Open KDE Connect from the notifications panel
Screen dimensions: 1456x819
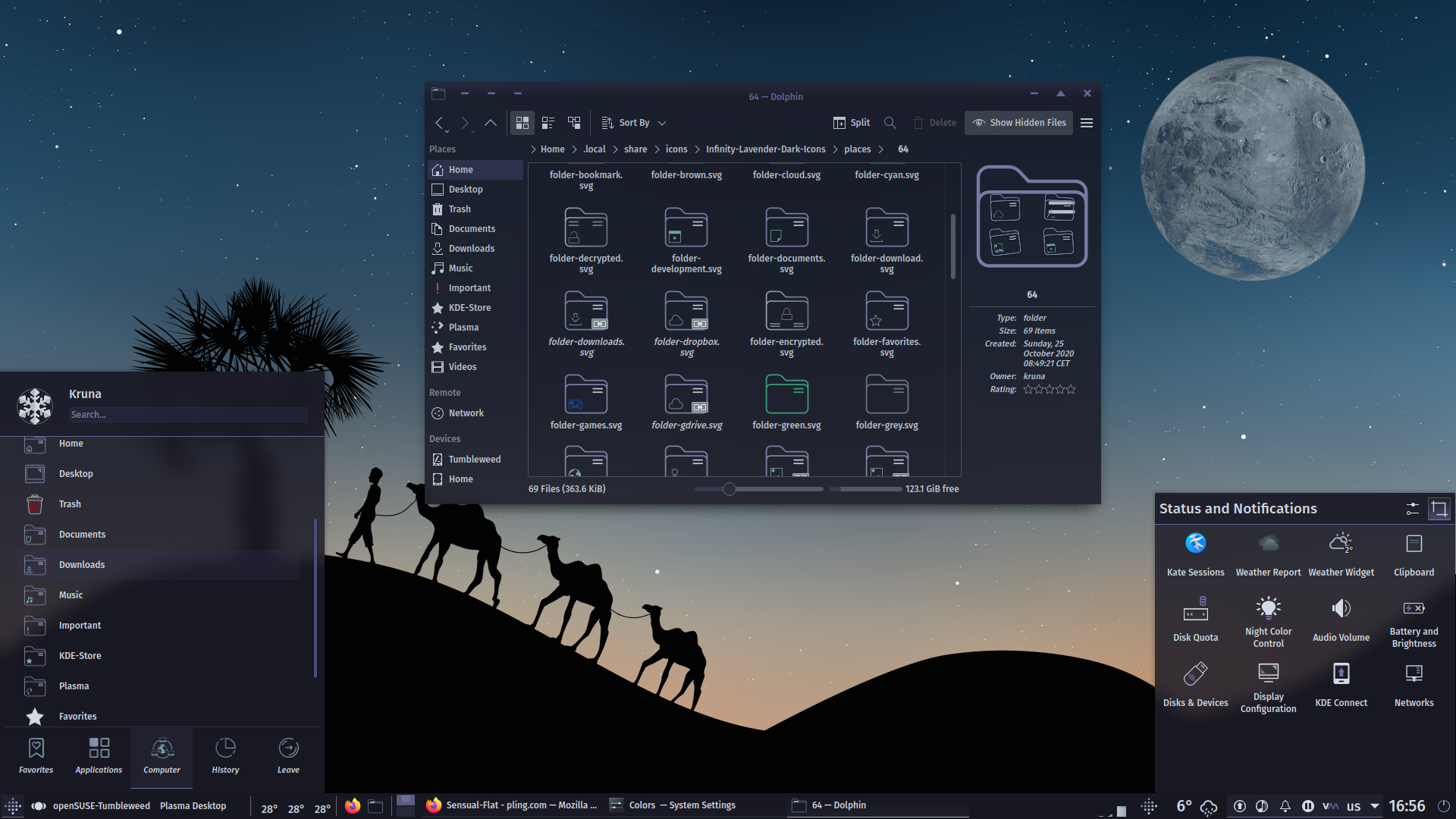(1341, 682)
